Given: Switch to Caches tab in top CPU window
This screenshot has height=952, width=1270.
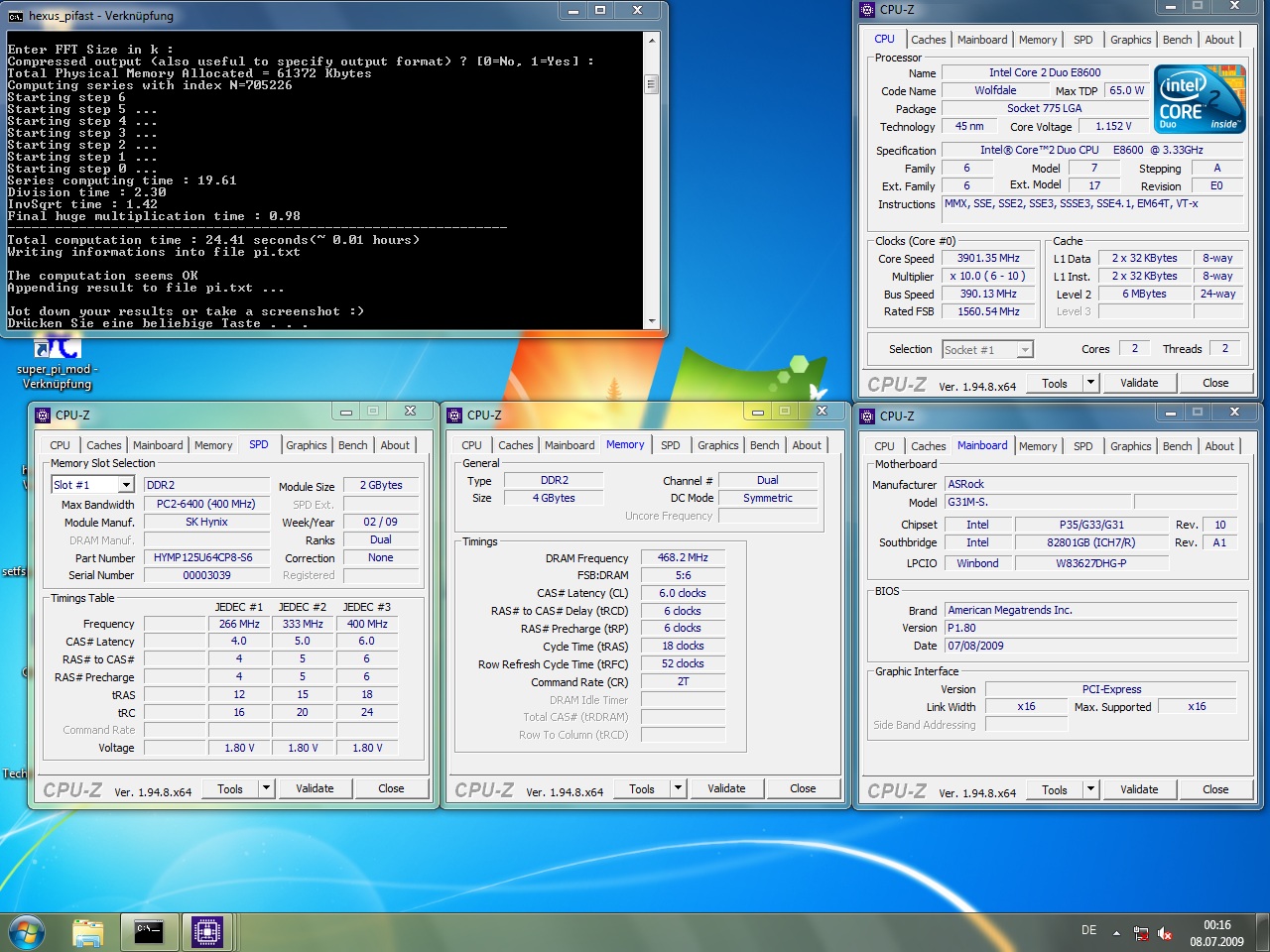Looking at the screenshot, I should point(929,40).
